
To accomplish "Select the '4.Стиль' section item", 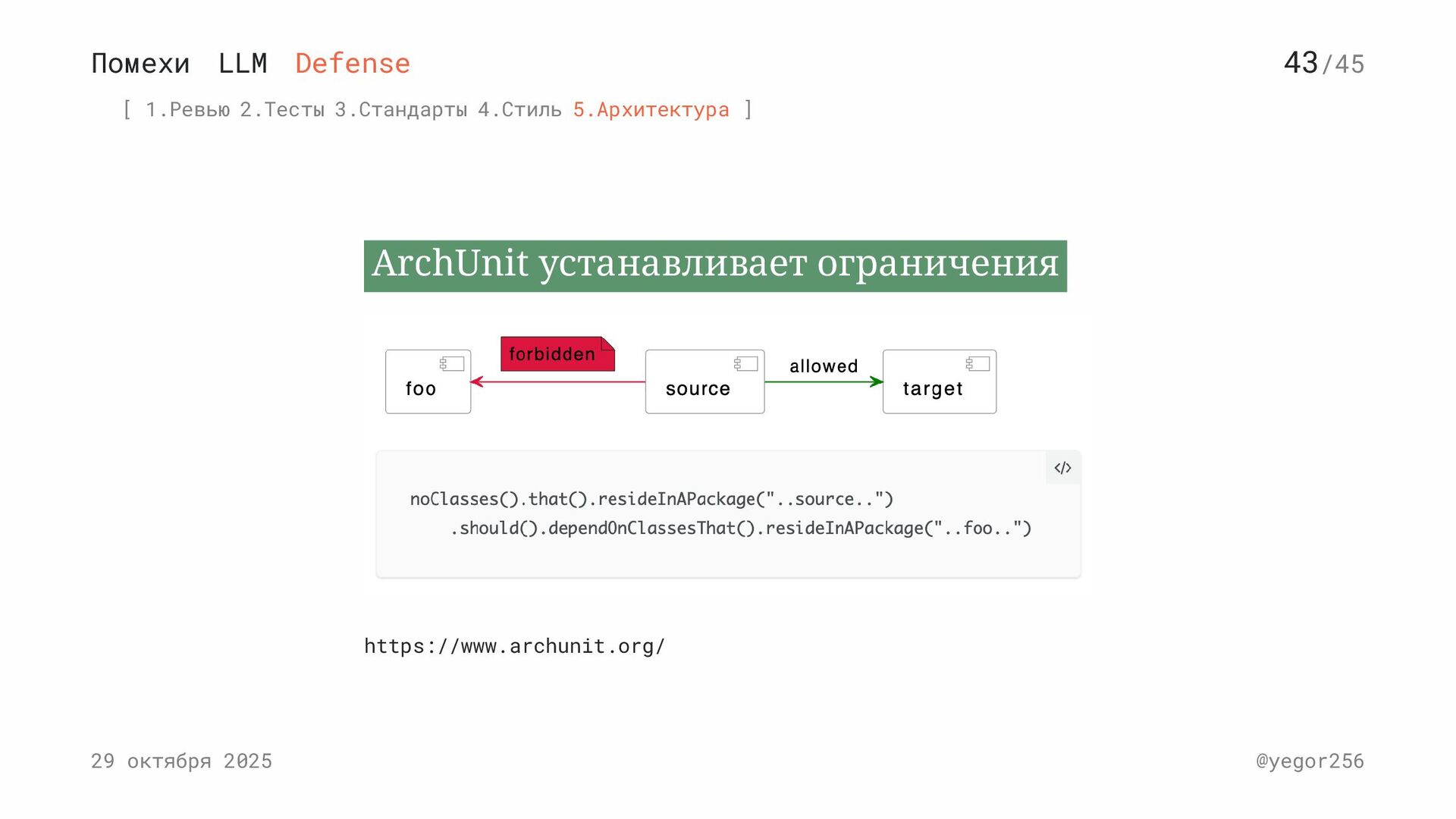I will point(519,110).
